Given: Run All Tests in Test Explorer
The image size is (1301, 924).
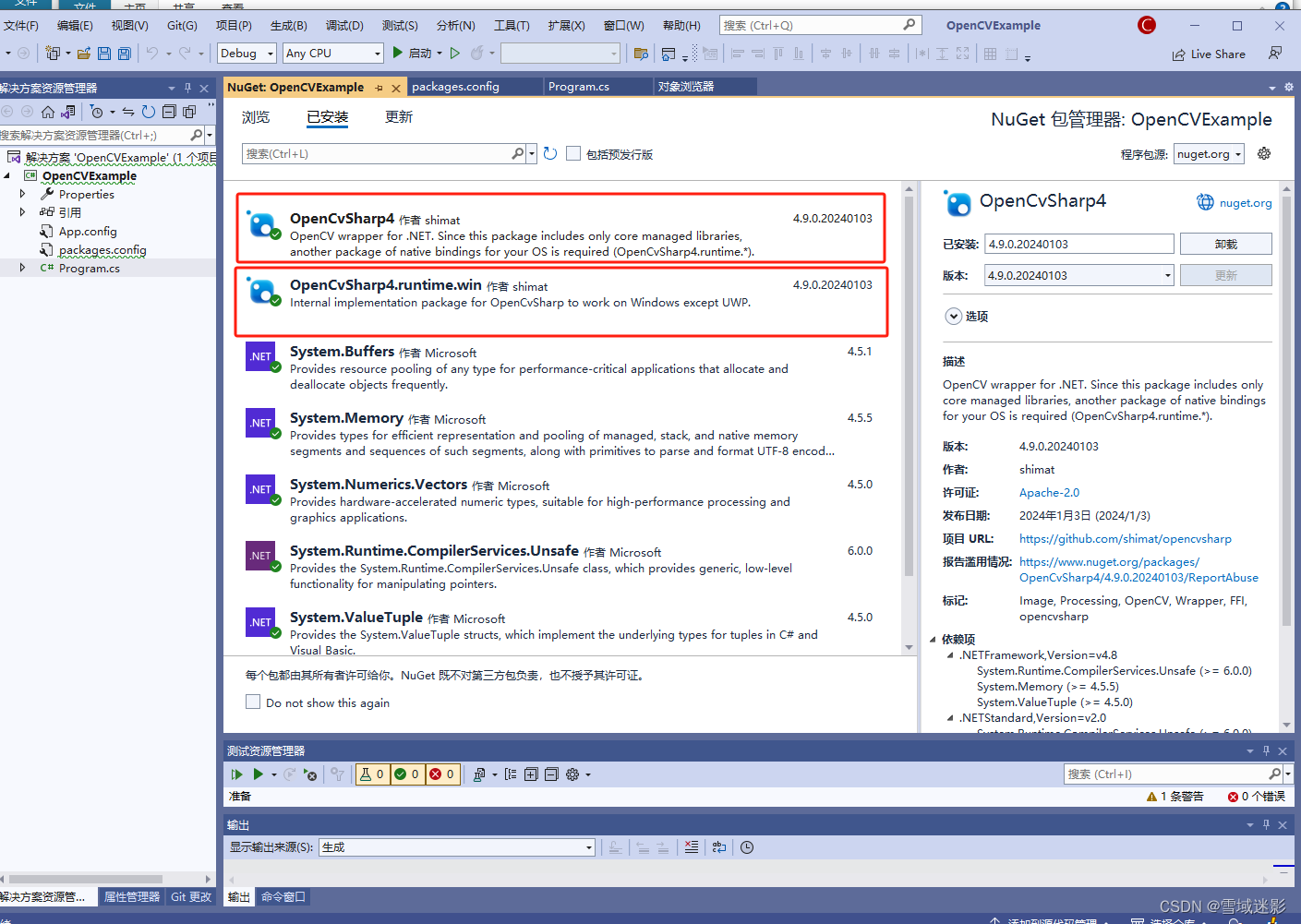Looking at the screenshot, I should point(237,774).
